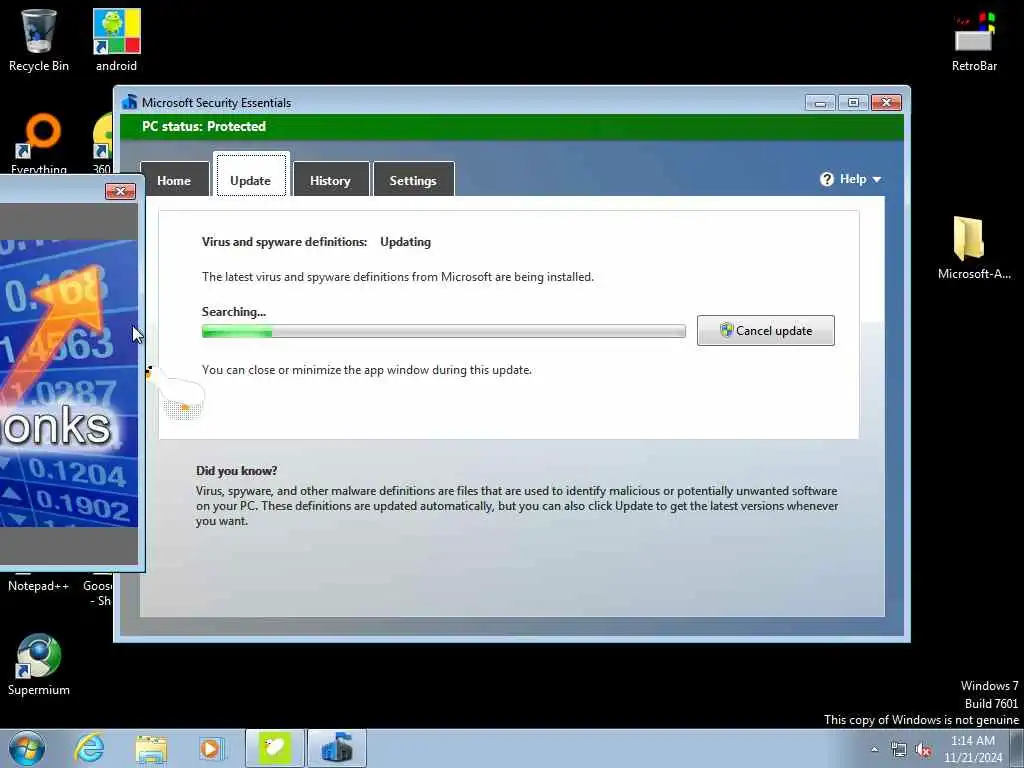
Task: Select the green goose app taskbar button
Action: [x=275, y=748]
